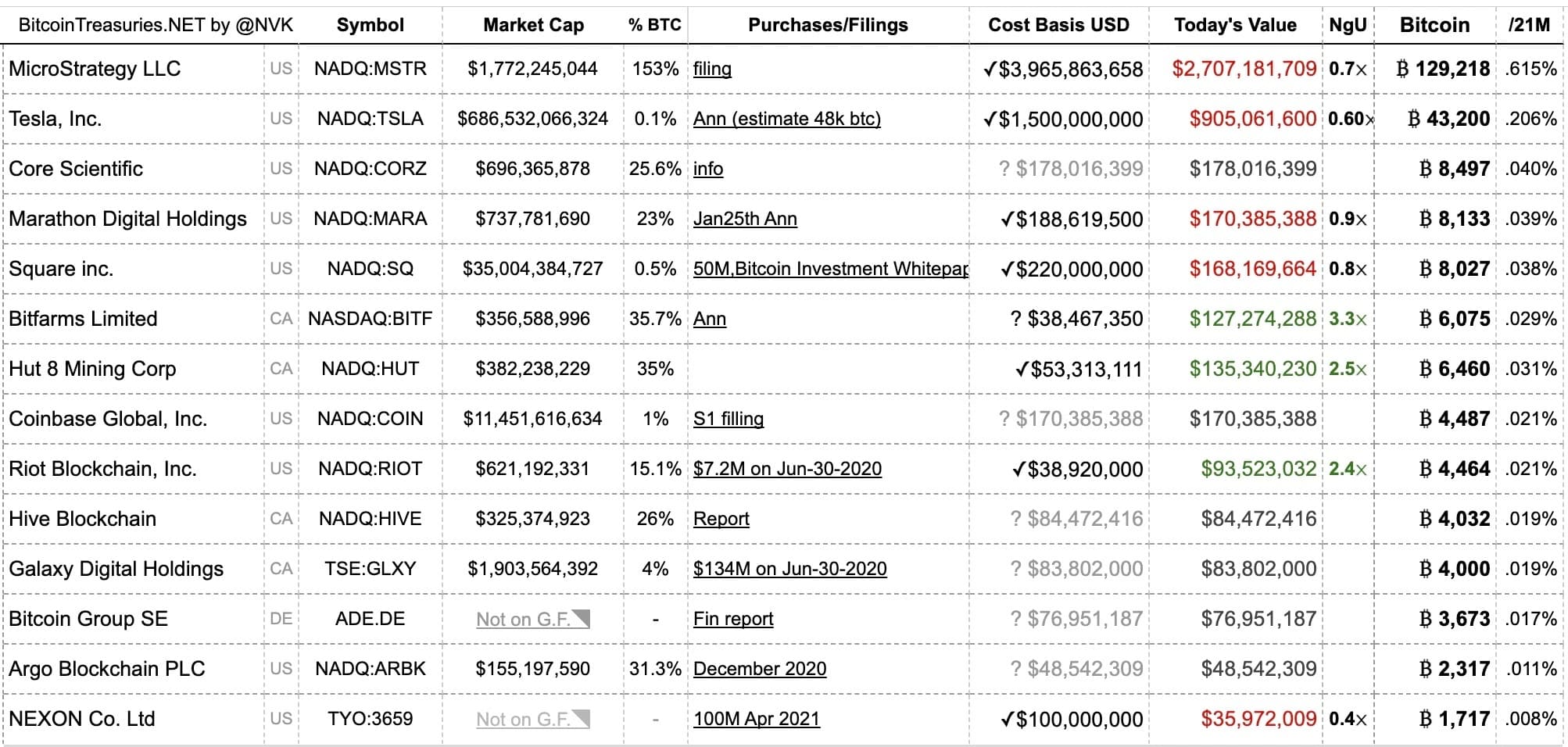1568x747 pixels.
Task: Expand Bitcoin Group SE's Not on G.F. cell
Action: (581, 619)
